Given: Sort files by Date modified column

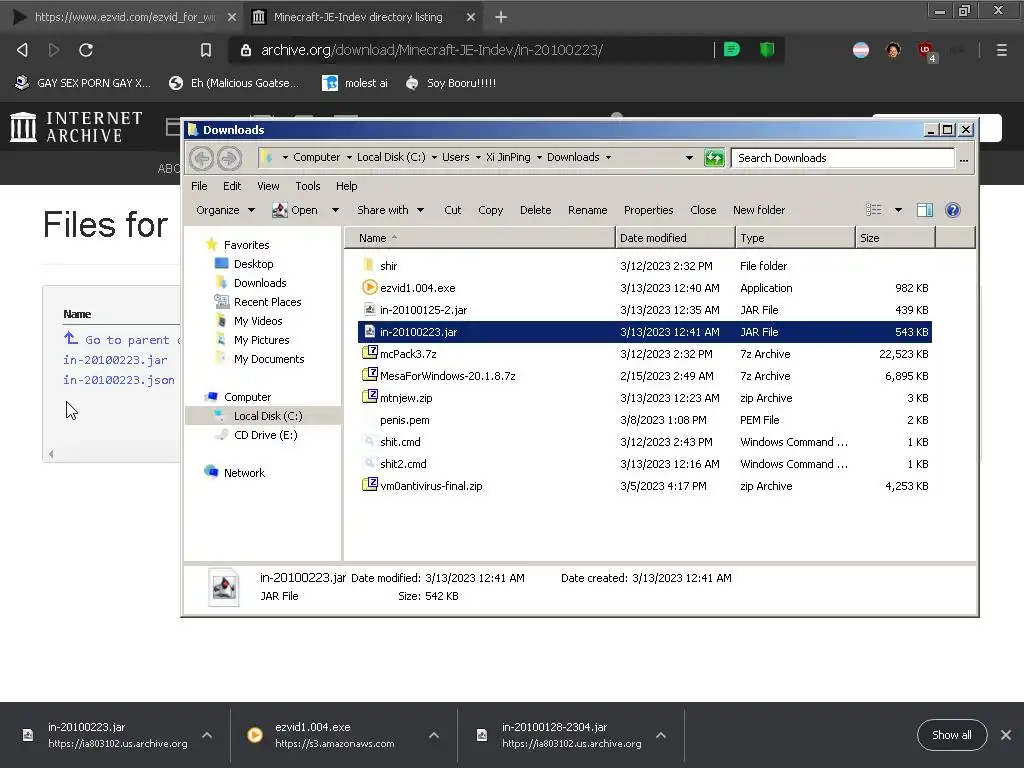Looking at the screenshot, I should 675,238.
